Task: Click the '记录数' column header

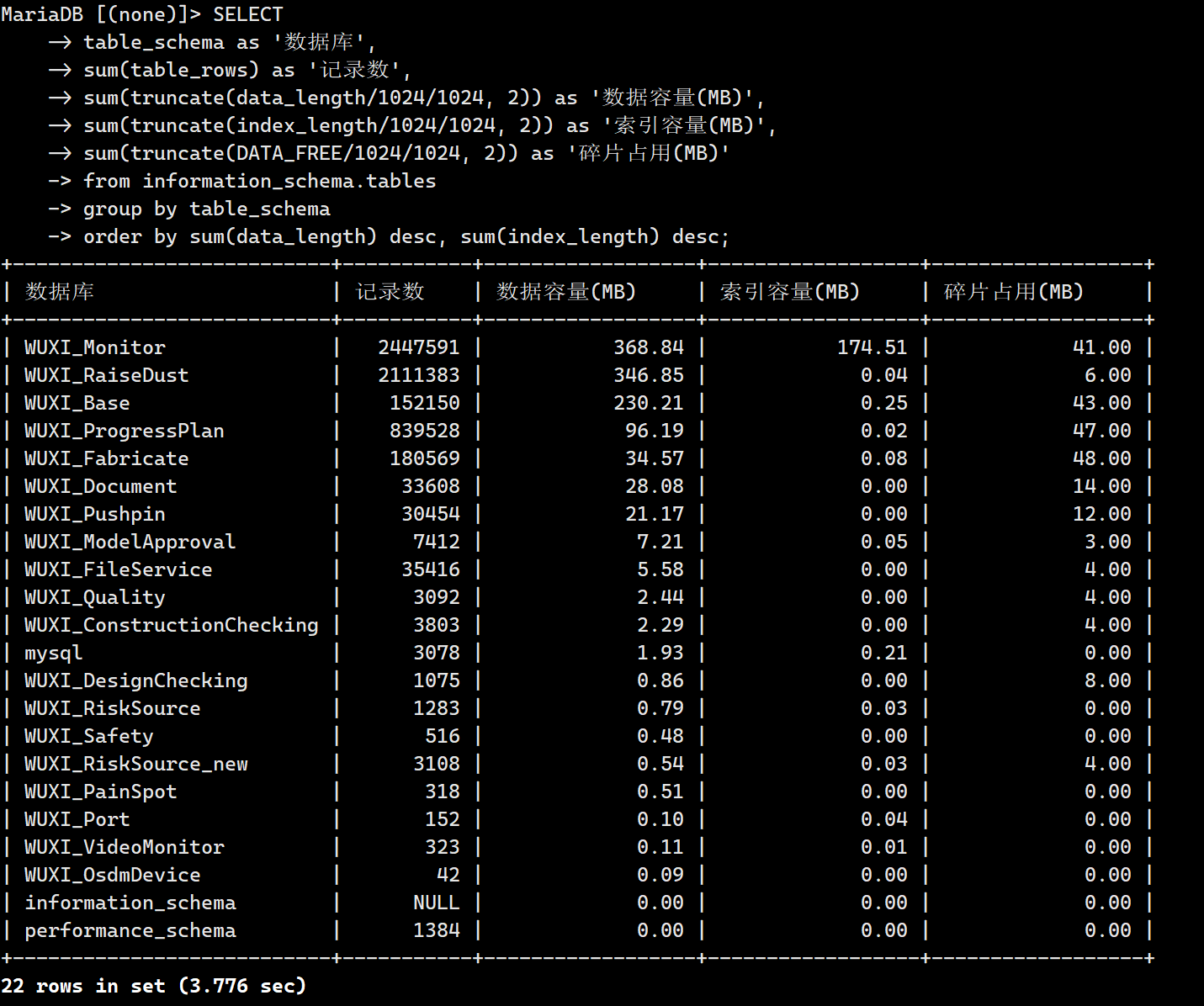Action: click(390, 292)
